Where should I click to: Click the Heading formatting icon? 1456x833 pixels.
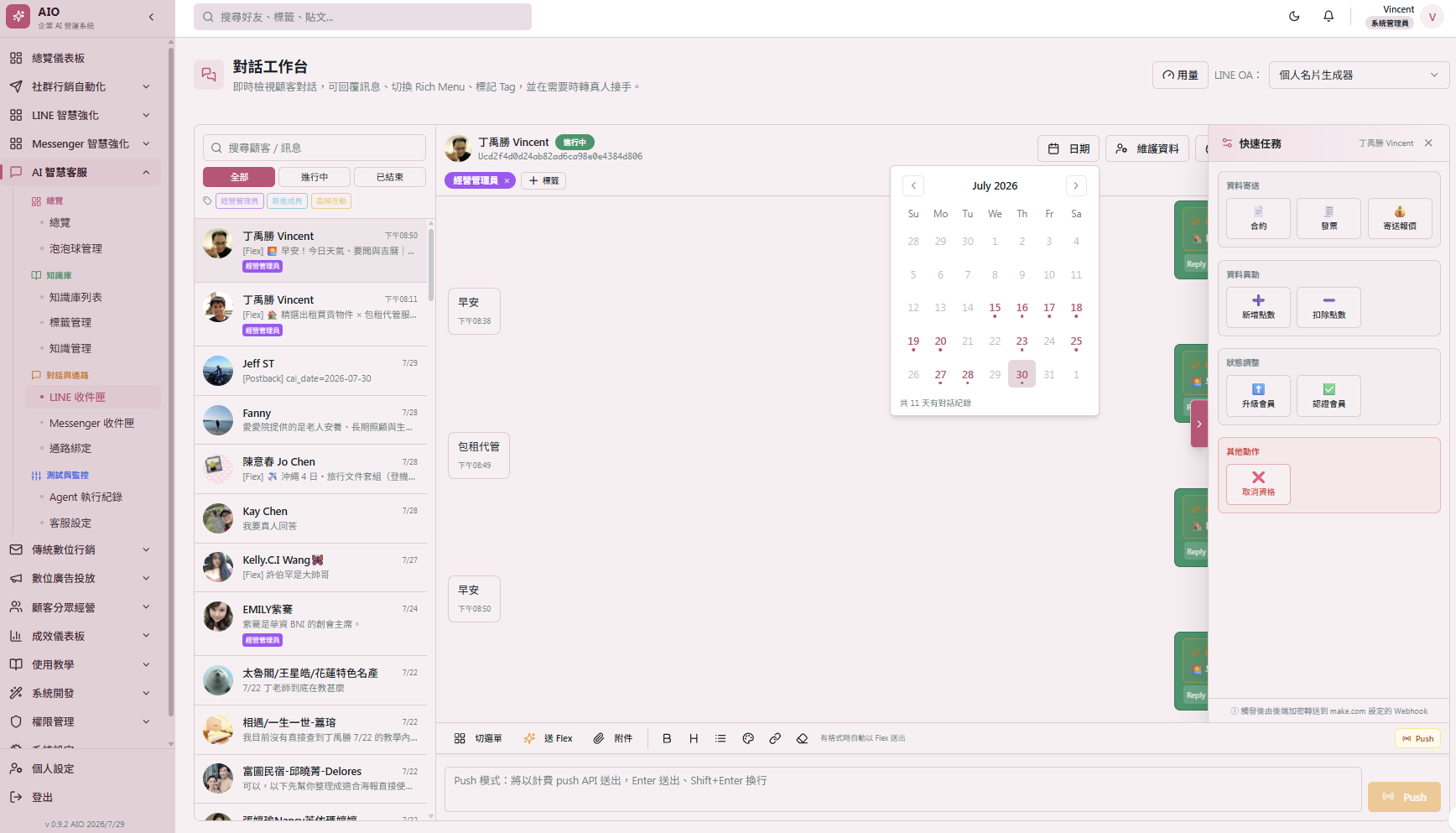coord(694,738)
